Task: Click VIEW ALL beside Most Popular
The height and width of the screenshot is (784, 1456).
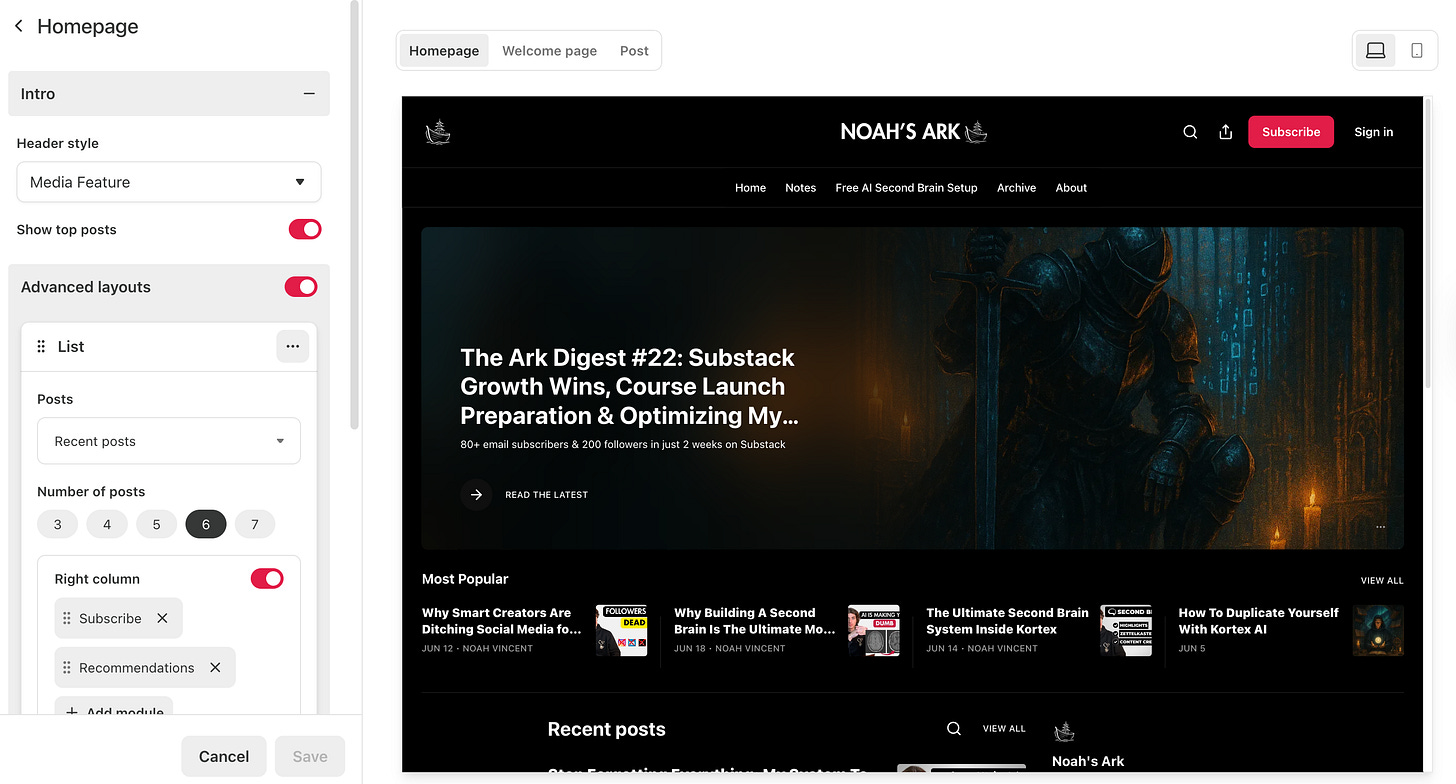Action: (1382, 580)
